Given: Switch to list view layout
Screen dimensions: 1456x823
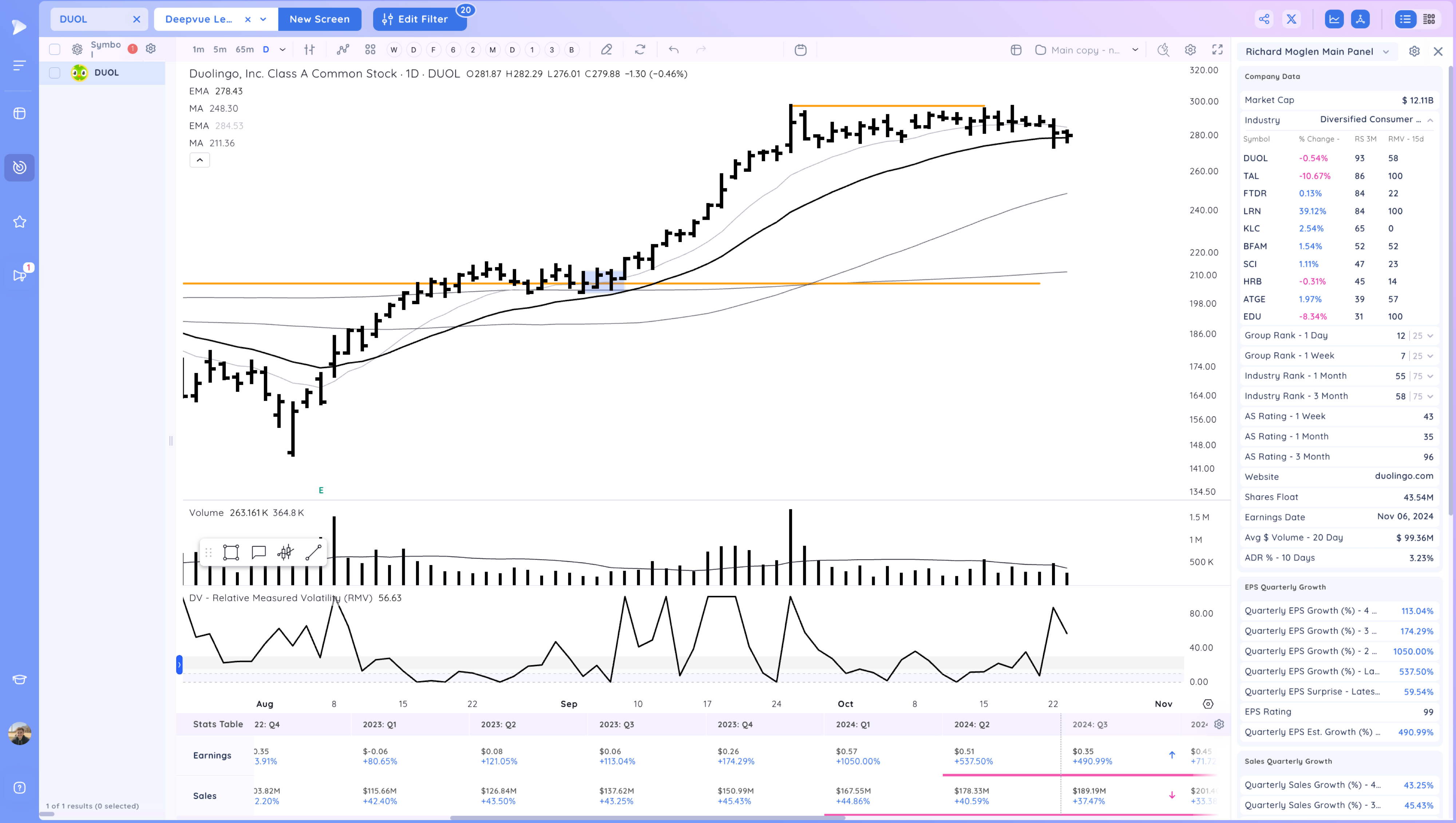Looking at the screenshot, I should click(1405, 19).
